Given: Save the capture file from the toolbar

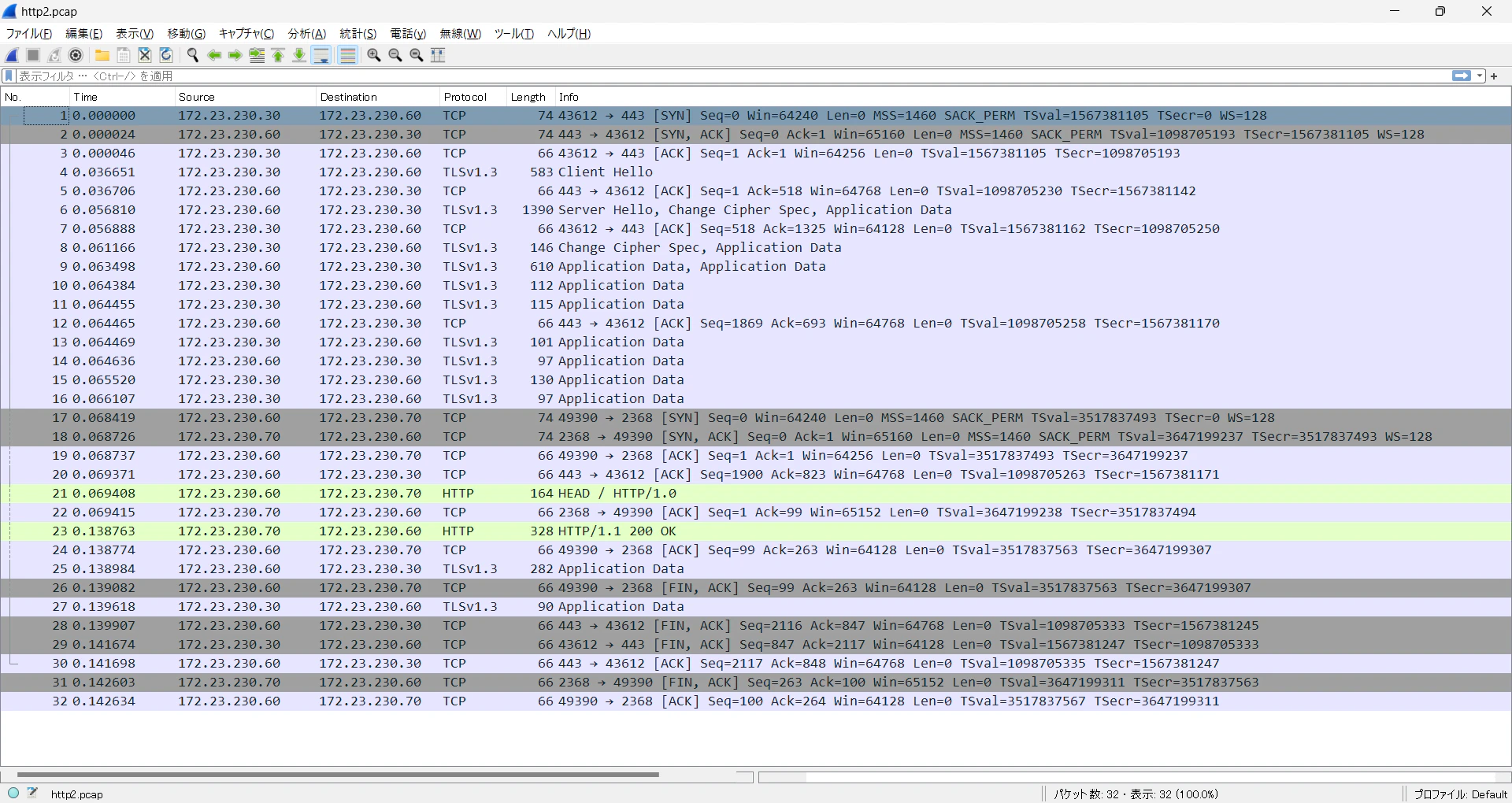Looking at the screenshot, I should [x=124, y=55].
